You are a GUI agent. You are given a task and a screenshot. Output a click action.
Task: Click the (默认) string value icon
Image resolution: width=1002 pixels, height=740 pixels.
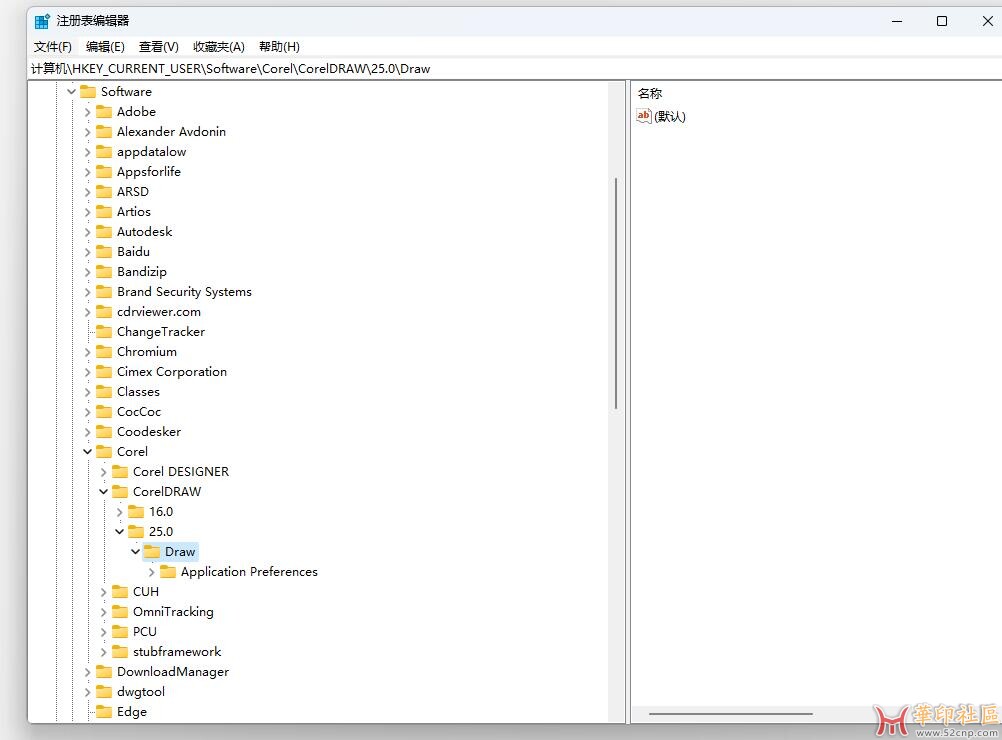pyautogui.click(x=644, y=116)
